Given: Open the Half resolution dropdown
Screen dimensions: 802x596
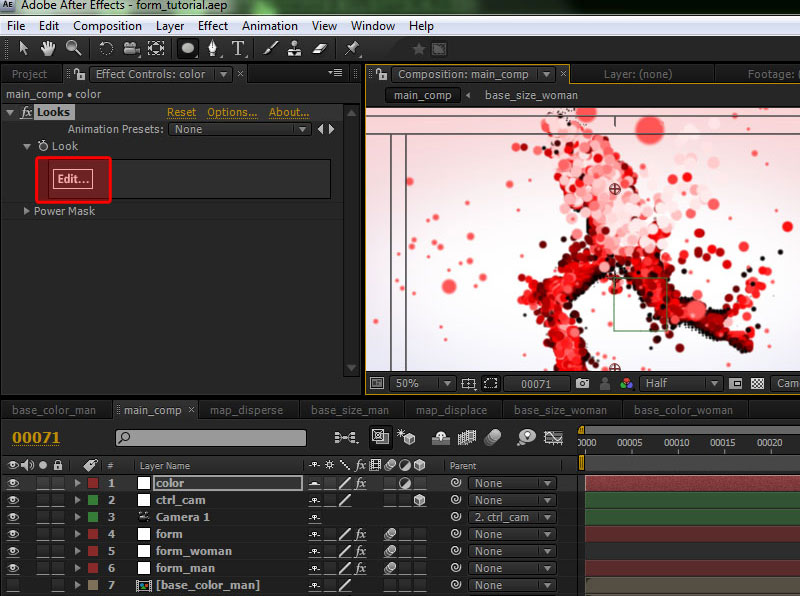Looking at the screenshot, I should (680, 383).
